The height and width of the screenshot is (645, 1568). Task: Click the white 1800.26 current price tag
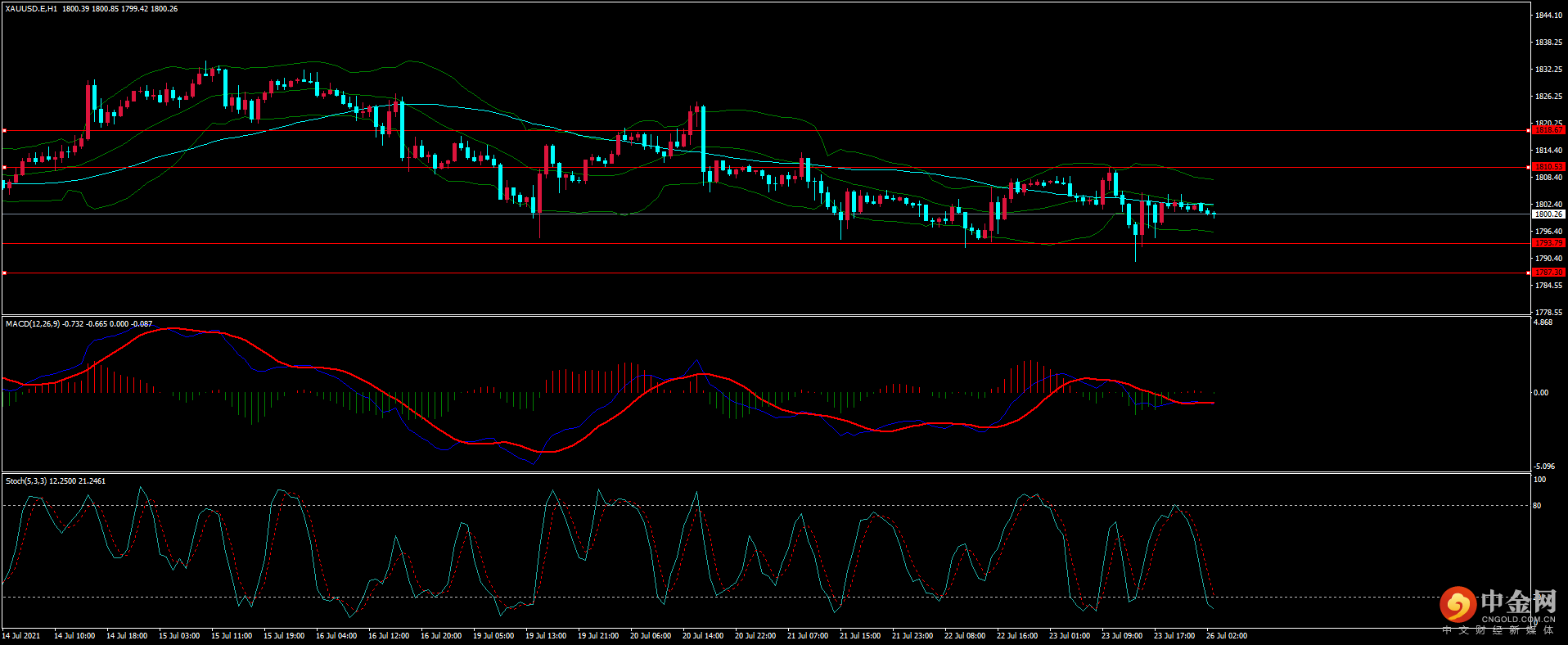(1548, 214)
